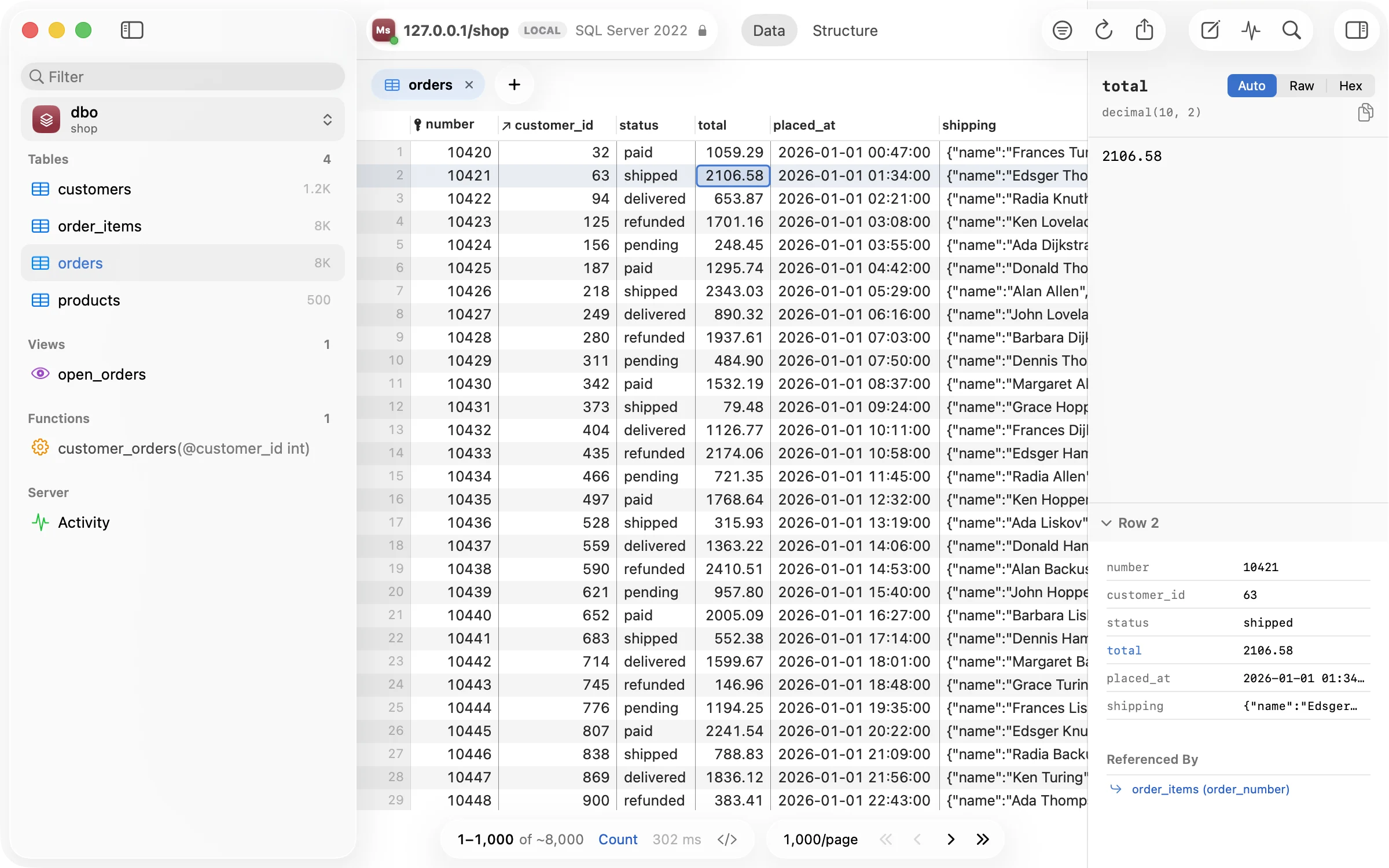Change the 1,000/page size dropdown
The height and width of the screenshot is (868, 1389).
tap(820, 839)
